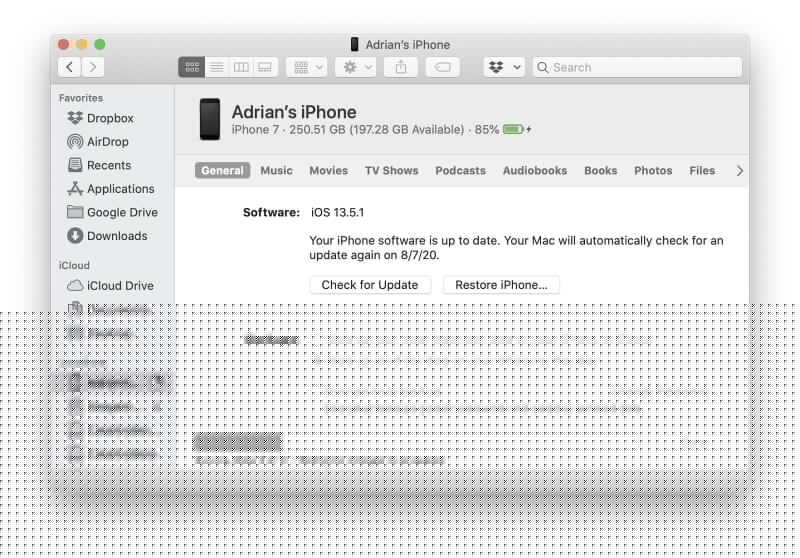Click the back navigation arrow

69,67
